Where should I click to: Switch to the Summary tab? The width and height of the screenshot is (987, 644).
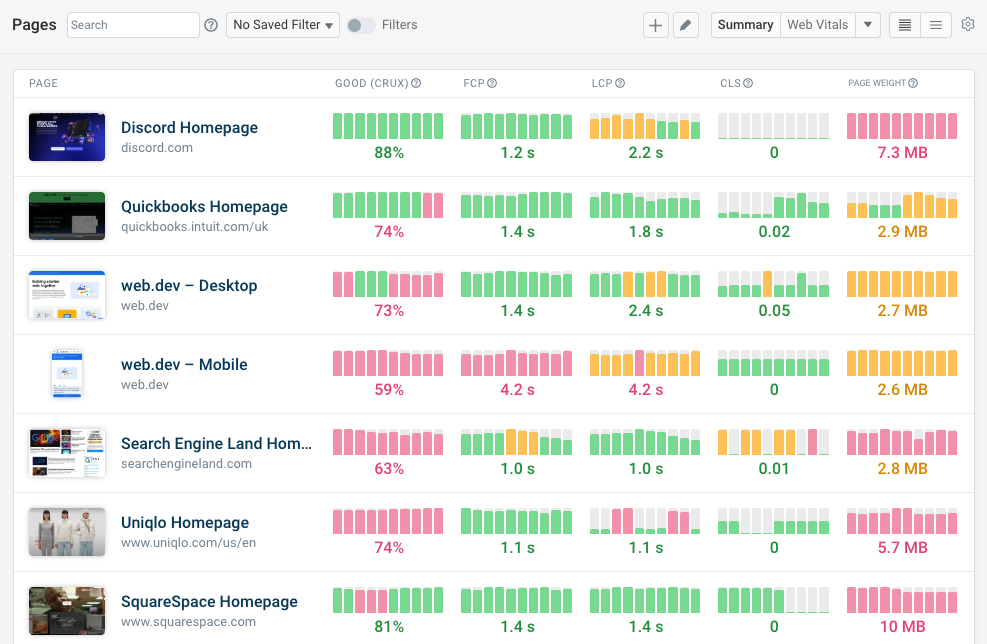[745, 24]
